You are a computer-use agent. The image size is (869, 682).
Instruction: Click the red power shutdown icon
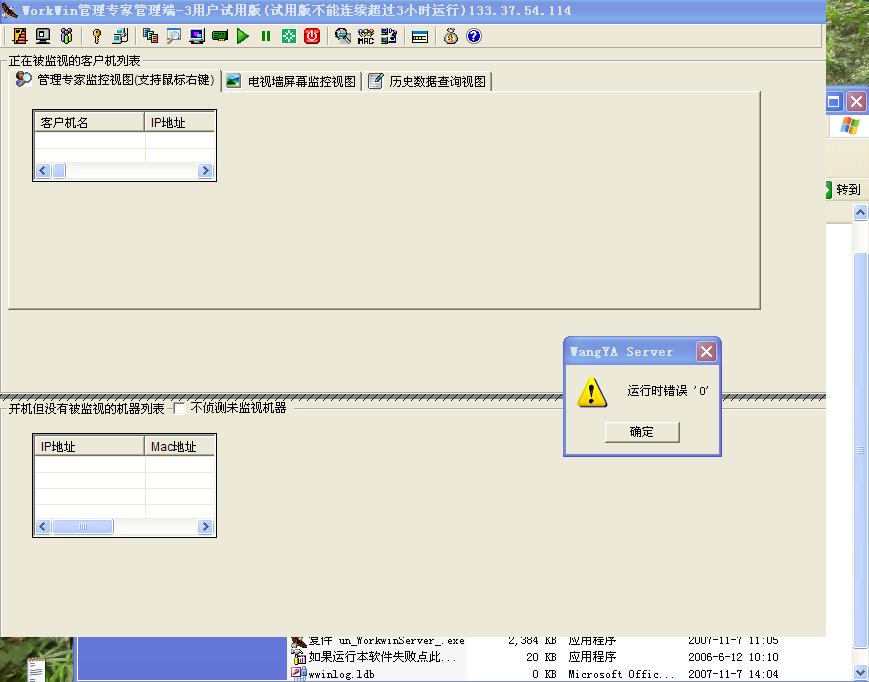312,37
